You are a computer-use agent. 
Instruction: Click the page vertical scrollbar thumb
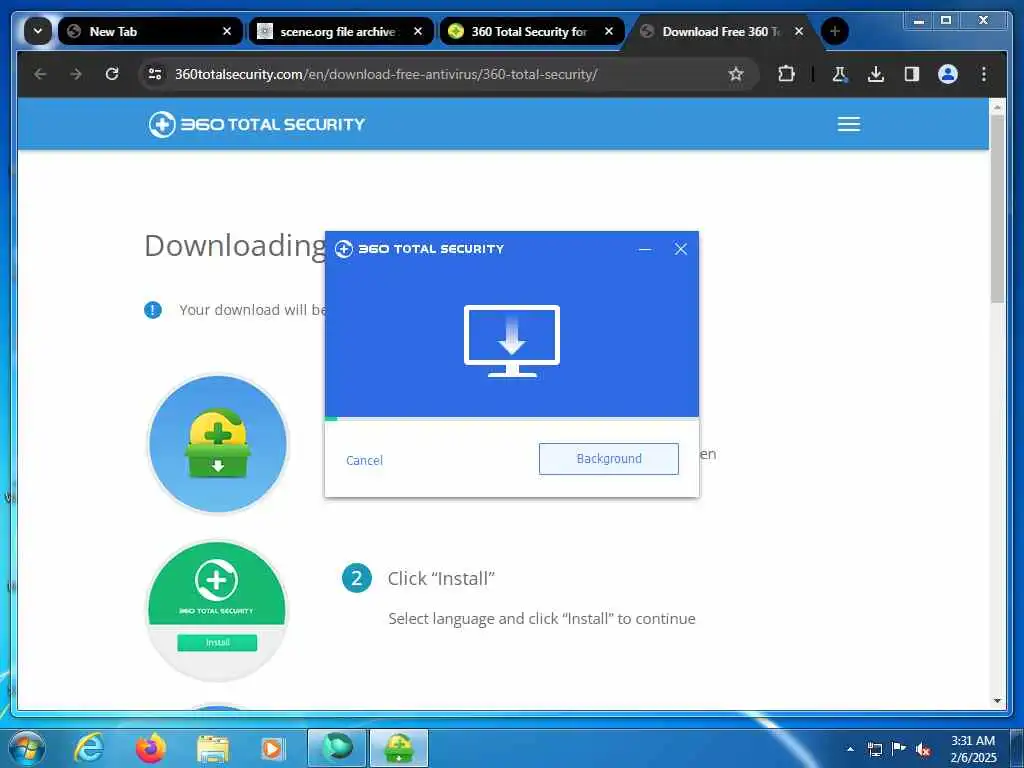click(997, 209)
